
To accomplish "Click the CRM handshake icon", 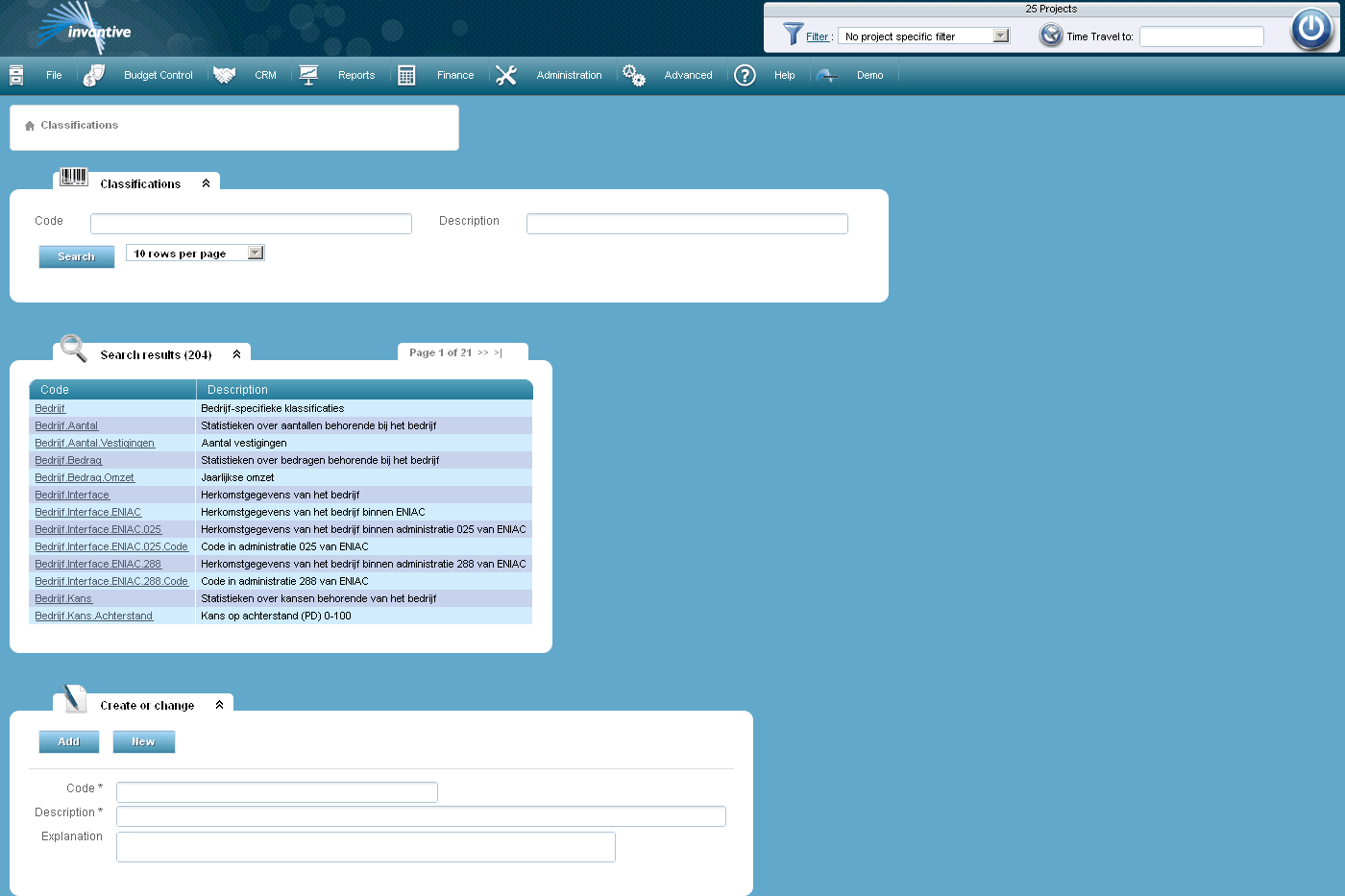I will [x=225, y=75].
